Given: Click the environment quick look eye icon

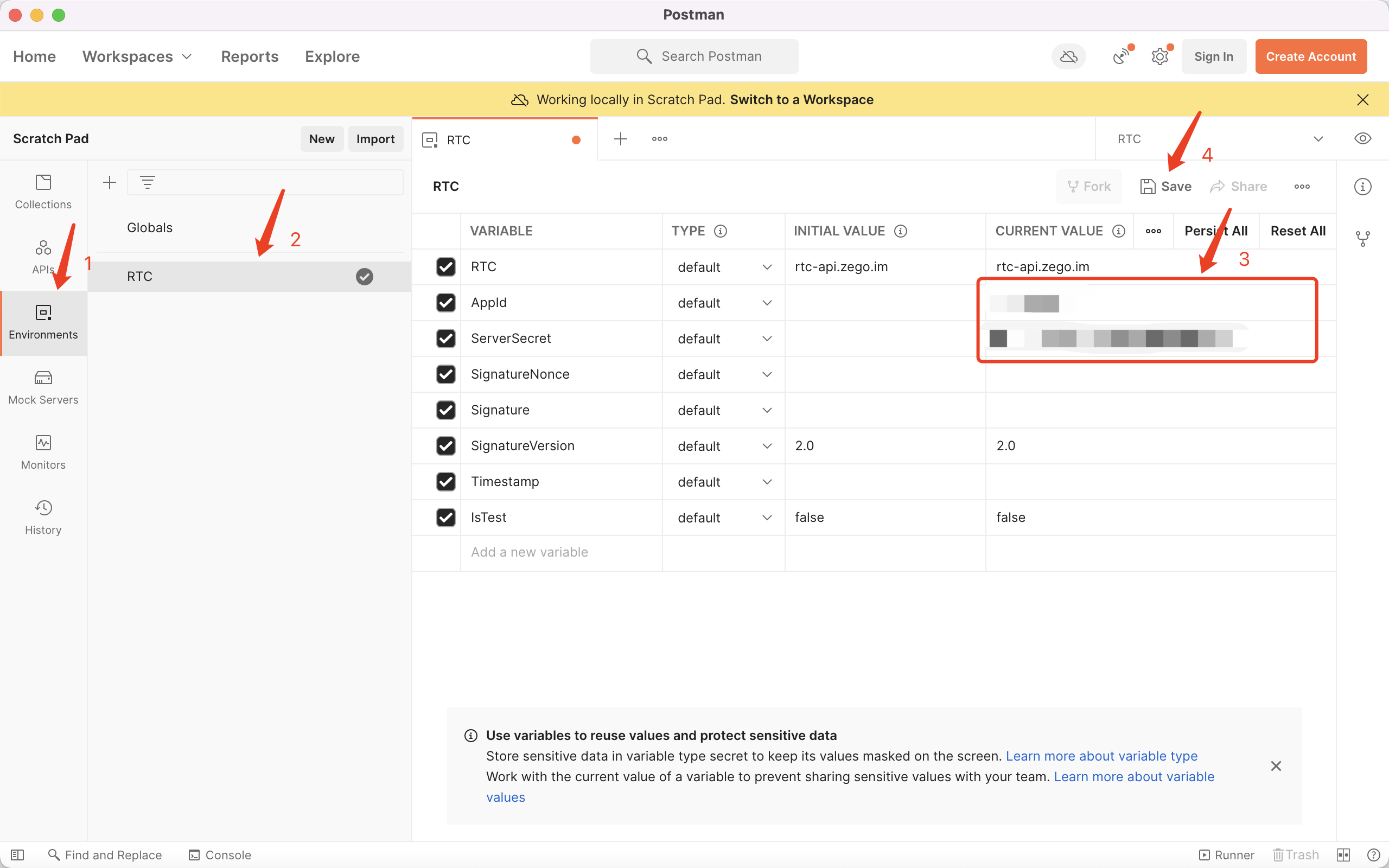Looking at the screenshot, I should coord(1362,138).
